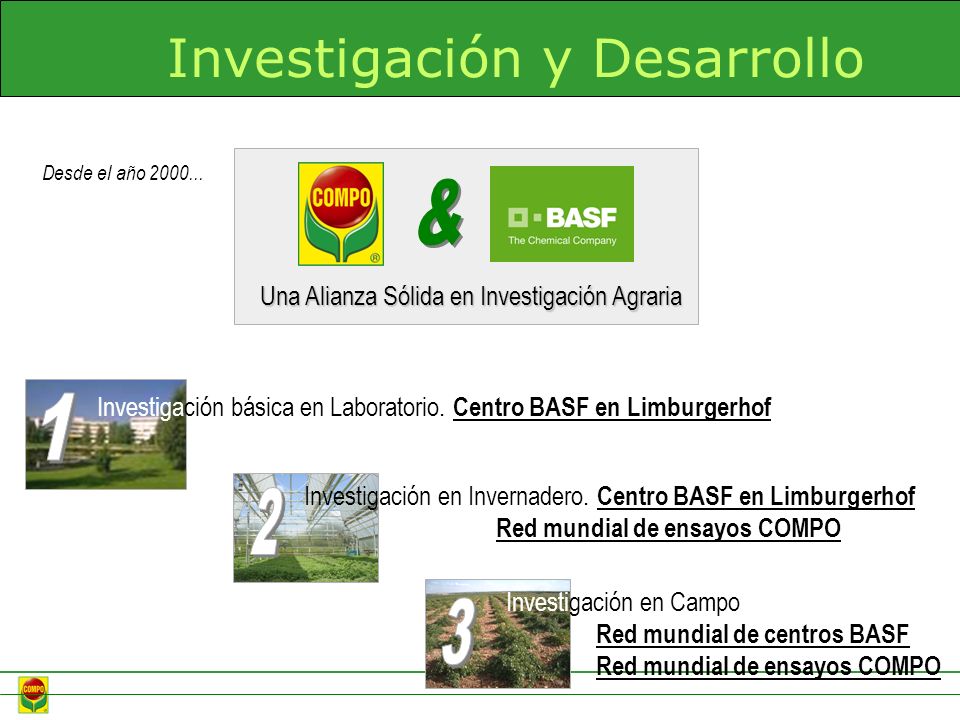This screenshot has height=720, width=960.
Task: Click the COMPO logo in alliance box
Action: 341,214
